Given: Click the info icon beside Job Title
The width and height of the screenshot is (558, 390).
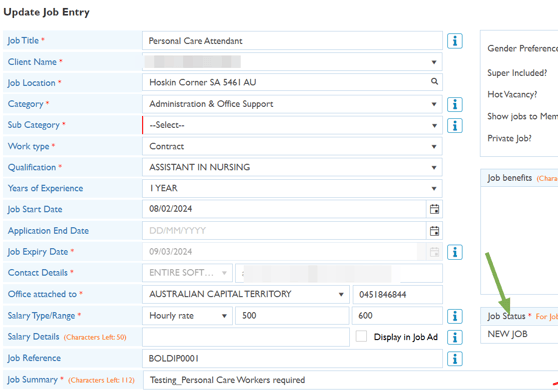Looking at the screenshot, I should point(454,41).
